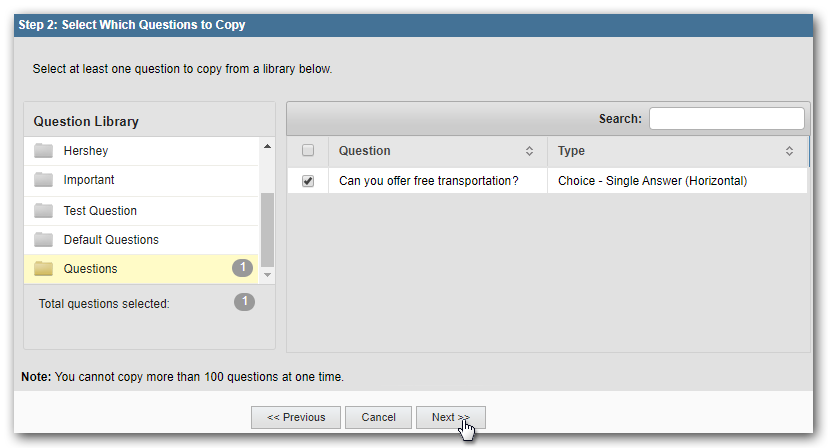Screen dimensions: 828x448
Task: Click the Default Questions folder icon
Action: 43,240
